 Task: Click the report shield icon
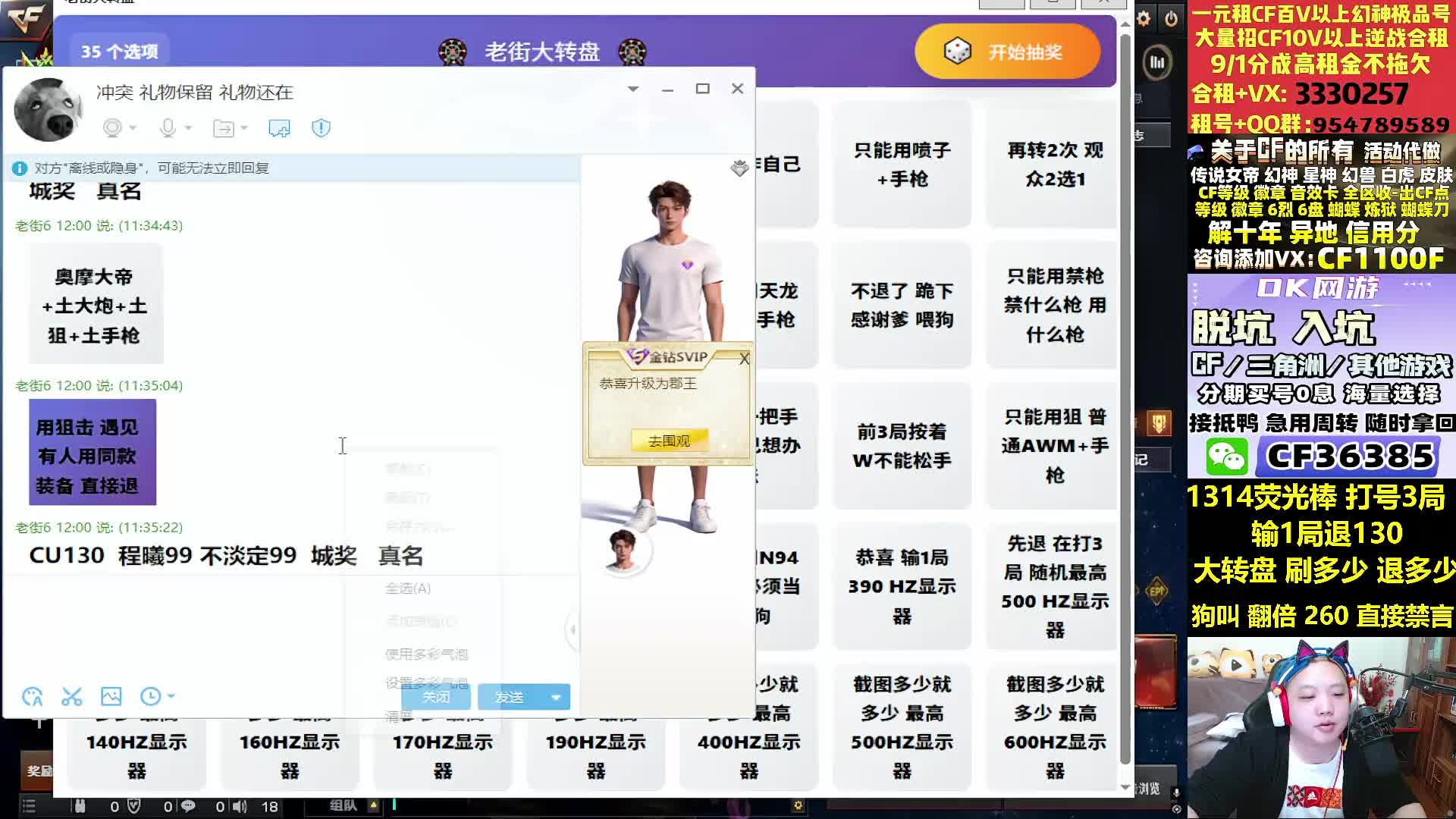point(321,128)
